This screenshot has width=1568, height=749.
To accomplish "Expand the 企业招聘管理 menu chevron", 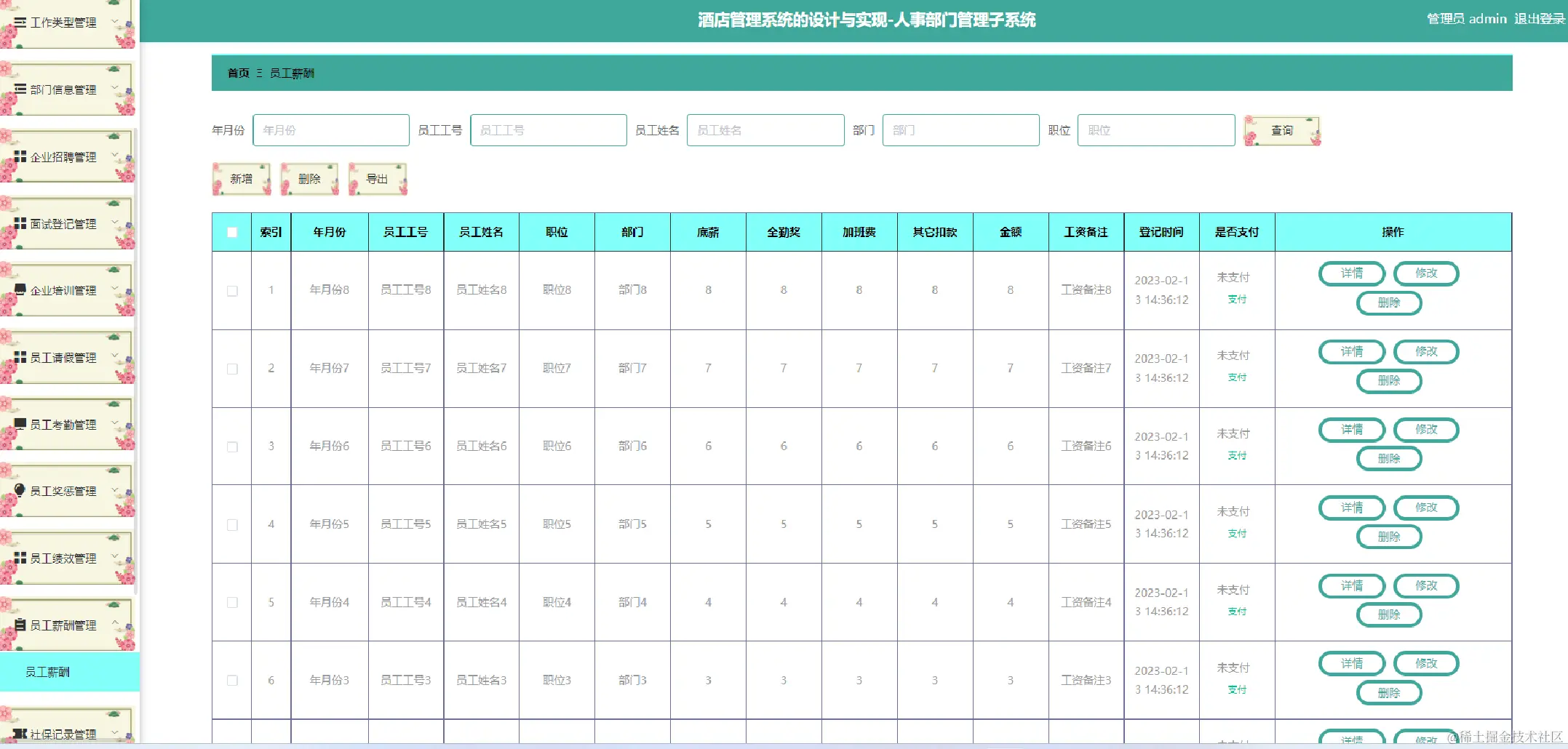I will coord(115,156).
